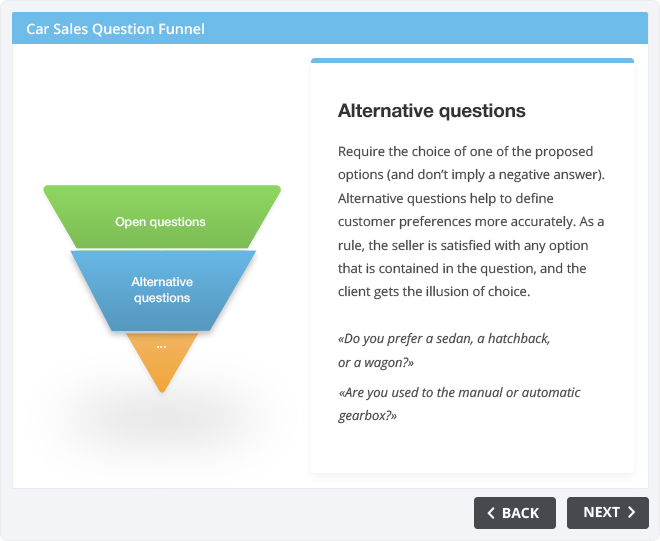Click the left chevron icon on BACK
The image size is (660, 541).
[491, 513]
